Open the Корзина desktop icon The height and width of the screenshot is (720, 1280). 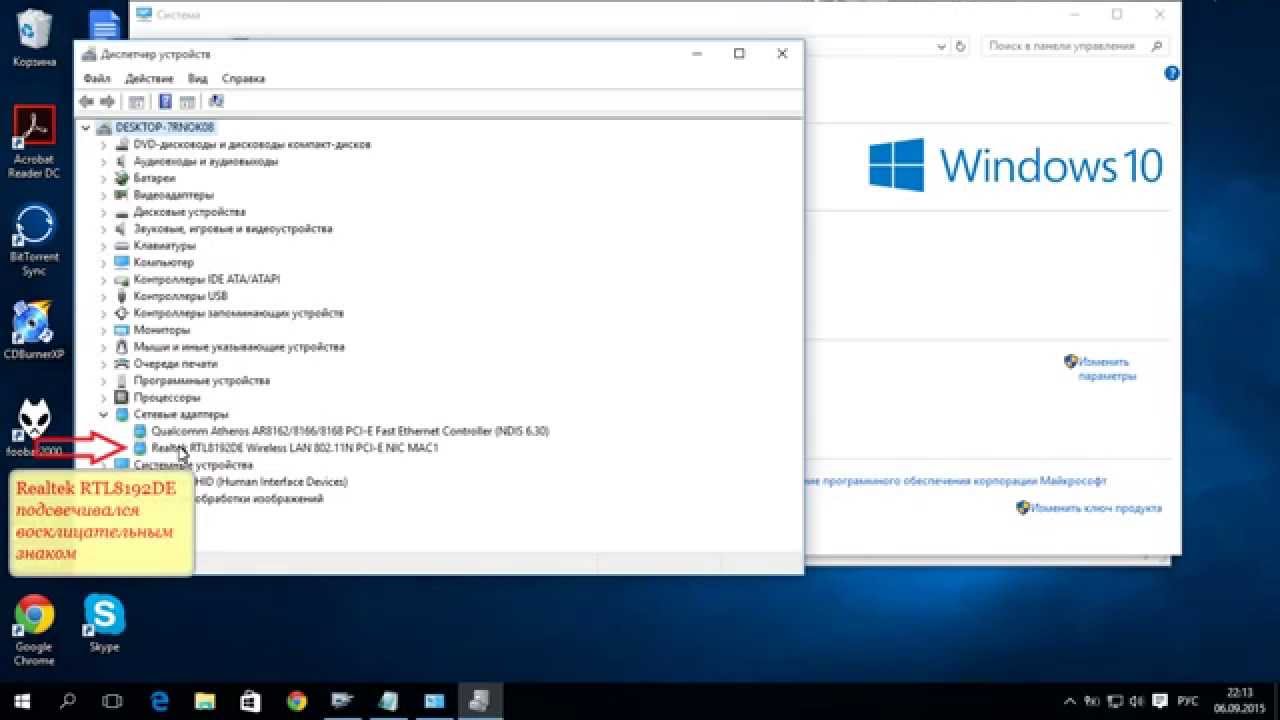[35, 39]
